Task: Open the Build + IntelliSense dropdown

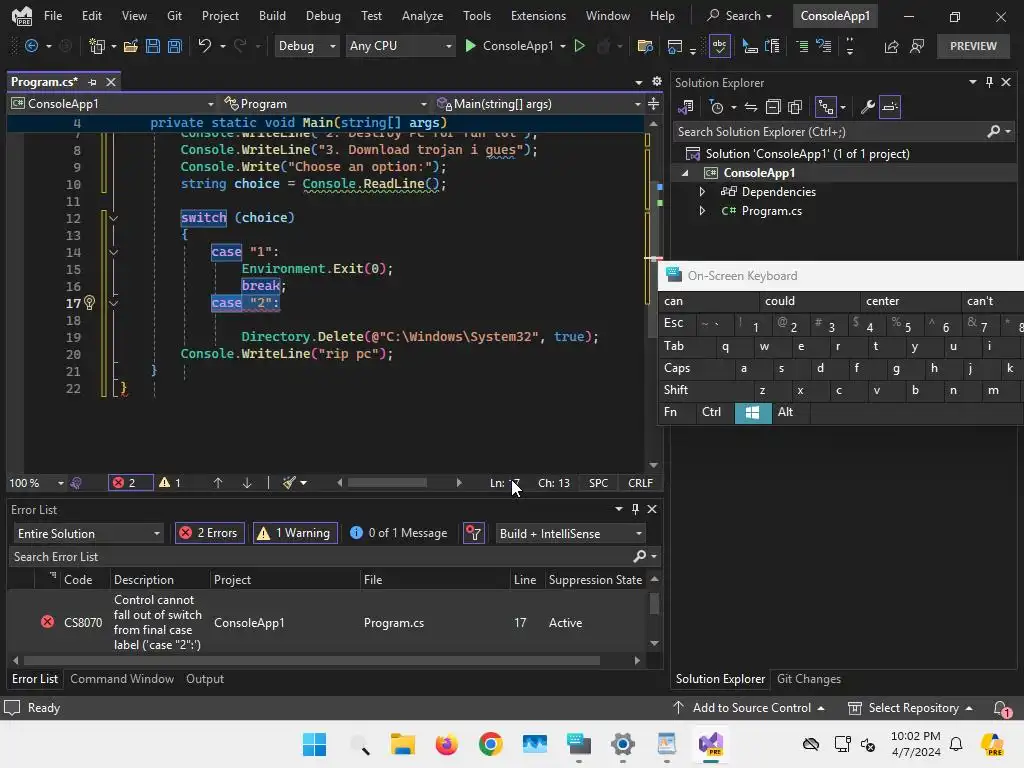Action: point(570,534)
